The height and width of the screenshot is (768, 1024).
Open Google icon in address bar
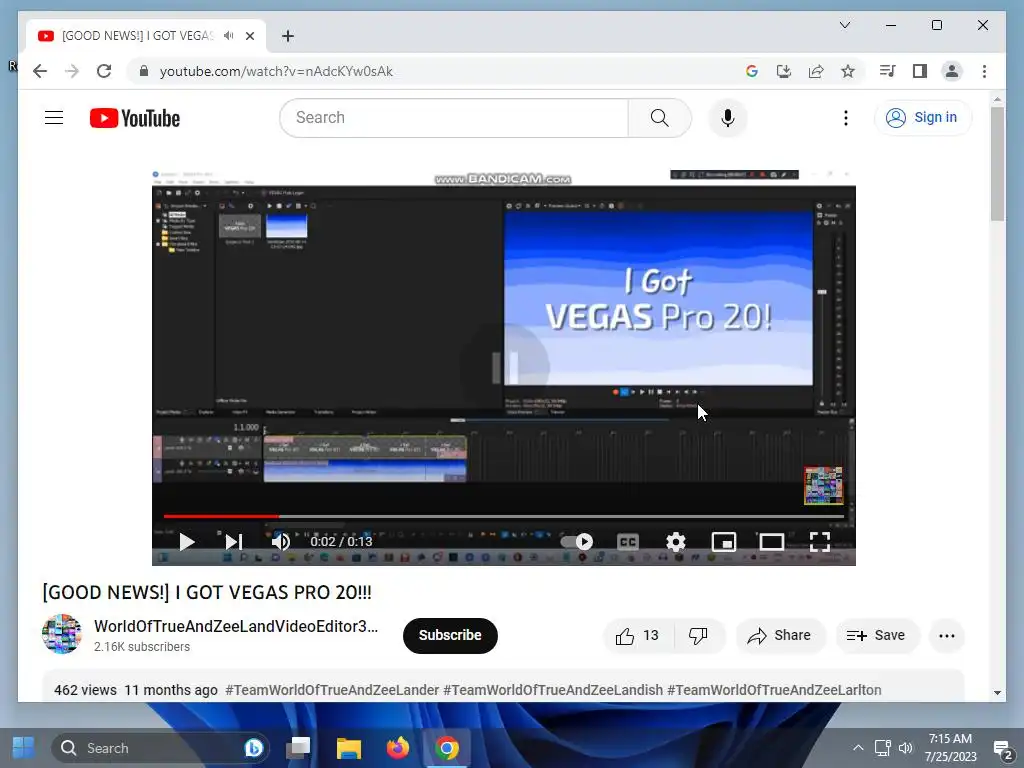click(x=752, y=71)
